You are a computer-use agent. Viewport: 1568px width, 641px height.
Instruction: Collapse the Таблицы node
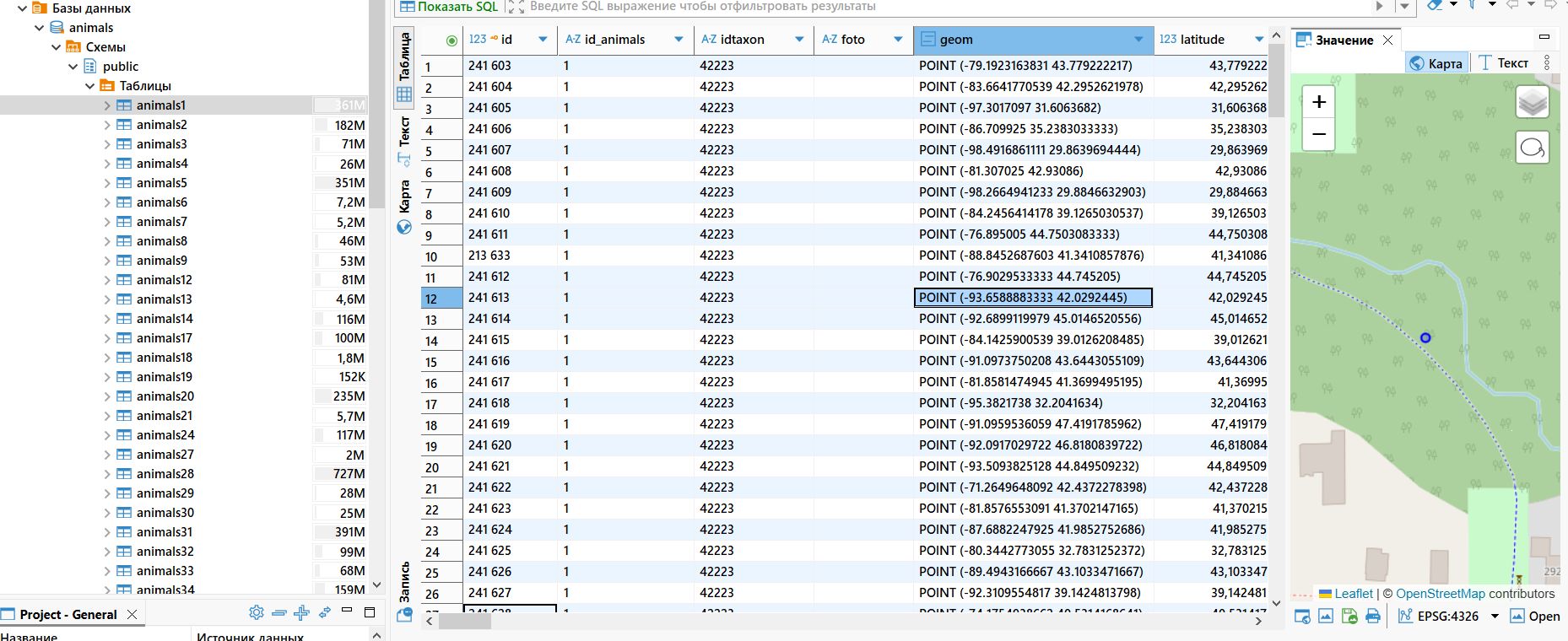pos(90,86)
